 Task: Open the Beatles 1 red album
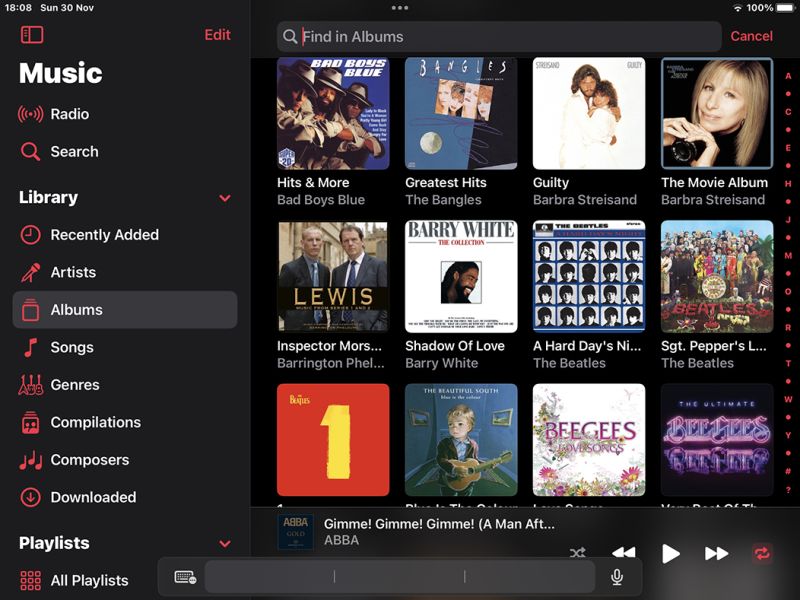pos(333,440)
